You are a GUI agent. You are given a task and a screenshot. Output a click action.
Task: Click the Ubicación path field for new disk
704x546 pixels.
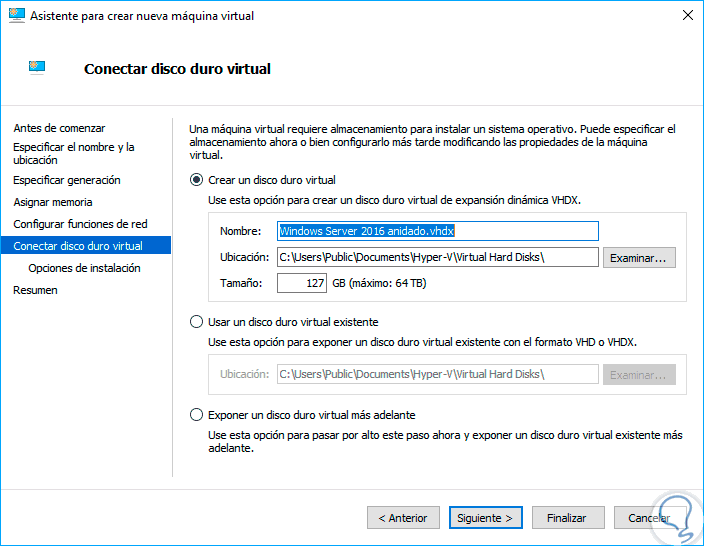(437, 258)
